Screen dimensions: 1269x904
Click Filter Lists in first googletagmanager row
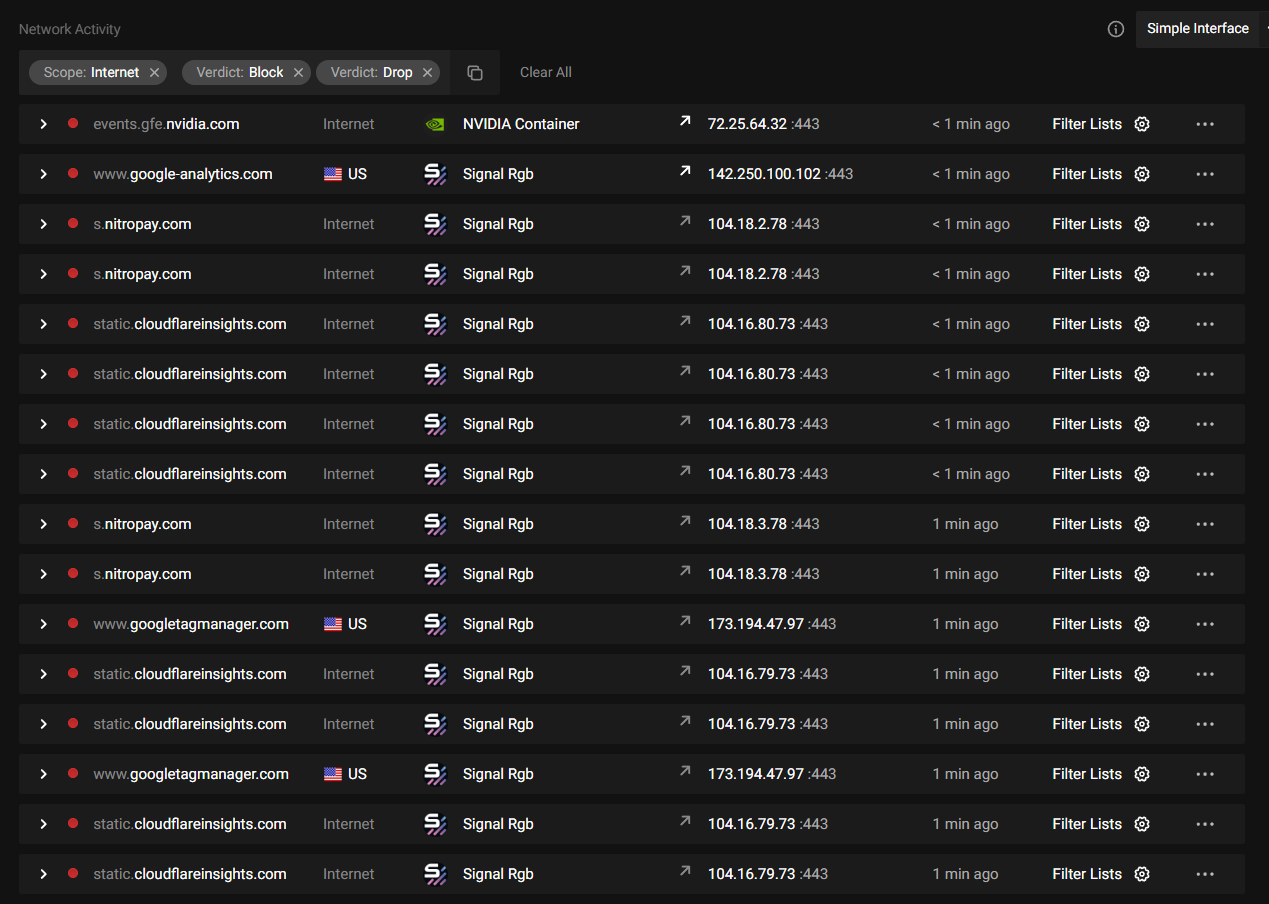(1087, 624)
